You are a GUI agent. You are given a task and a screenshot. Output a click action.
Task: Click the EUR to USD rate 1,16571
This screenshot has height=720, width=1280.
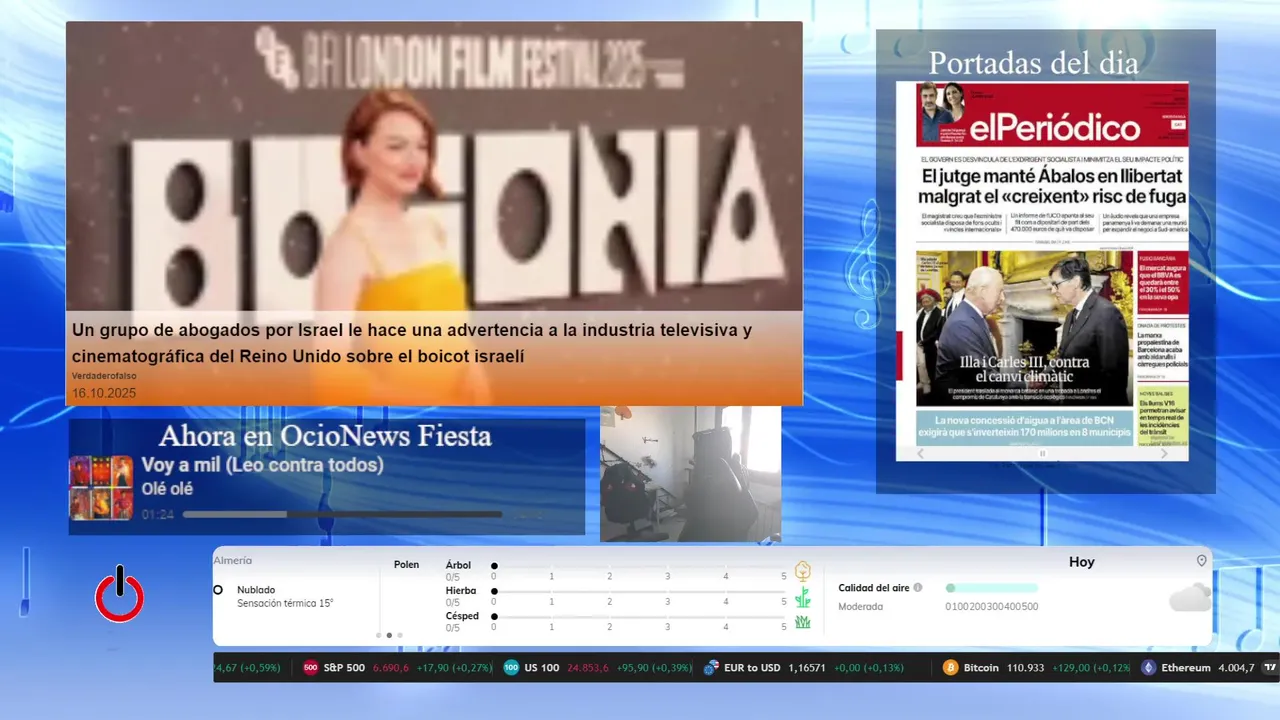(x=809, y=667)
